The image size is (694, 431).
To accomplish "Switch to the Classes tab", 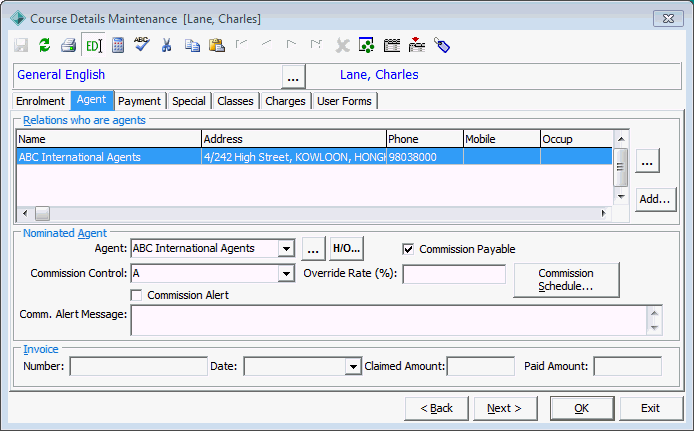I will tap(235, 101).
